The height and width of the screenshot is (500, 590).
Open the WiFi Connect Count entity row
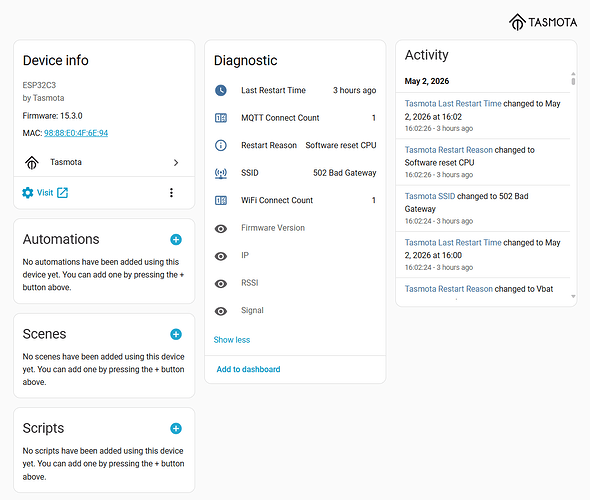click(295, 200)
